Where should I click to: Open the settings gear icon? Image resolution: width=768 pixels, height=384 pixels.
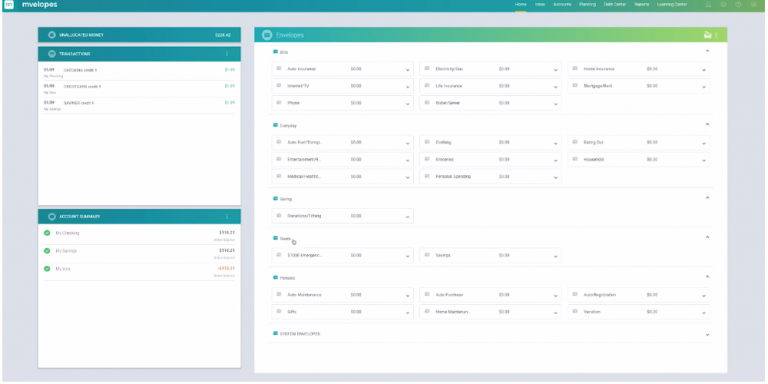(x=723, y=4)
